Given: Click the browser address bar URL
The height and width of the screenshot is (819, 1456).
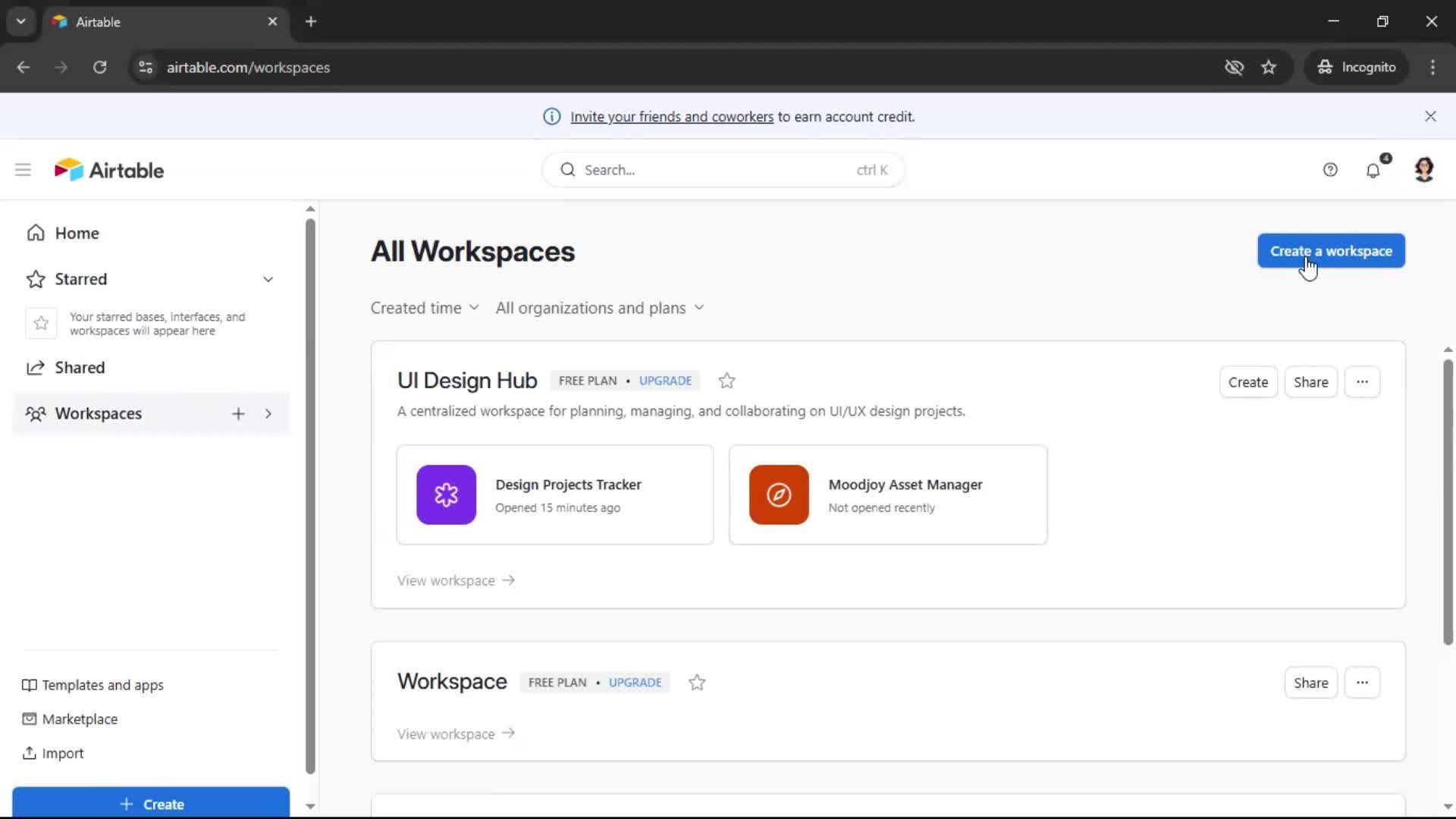Looking at the screenshot, I should tap(248, 67).
